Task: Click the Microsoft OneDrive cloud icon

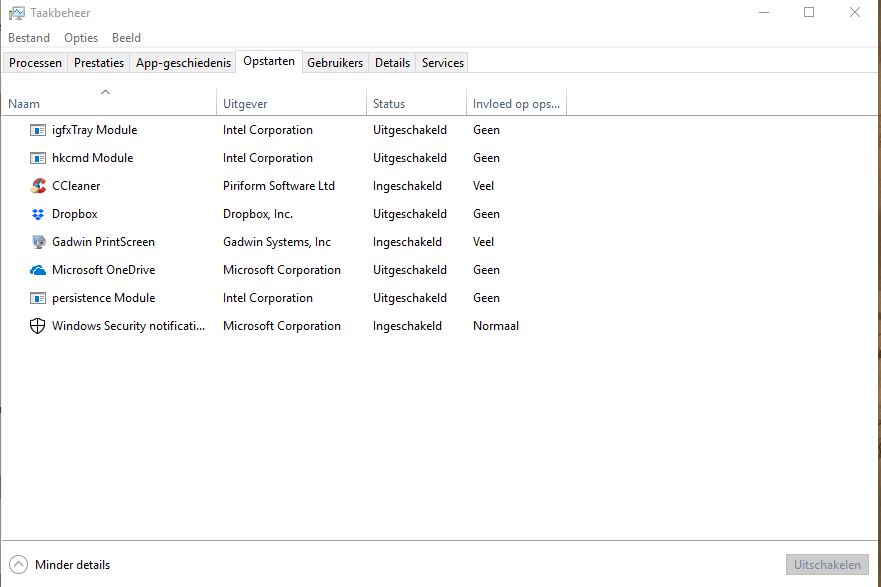Action: pos(38,270)
